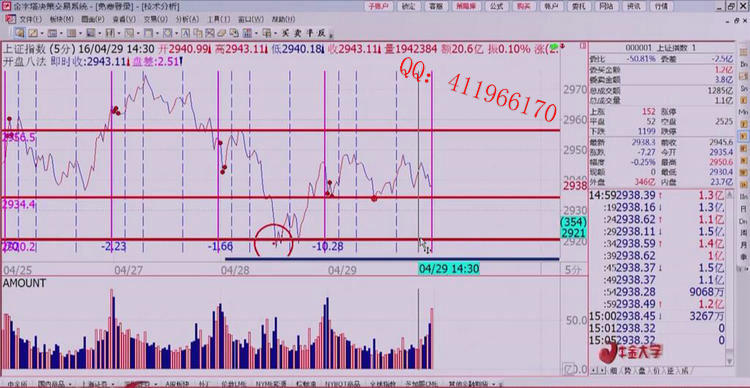Click the 反 toolbar icon
750x388 pixels.
(321, 33)
